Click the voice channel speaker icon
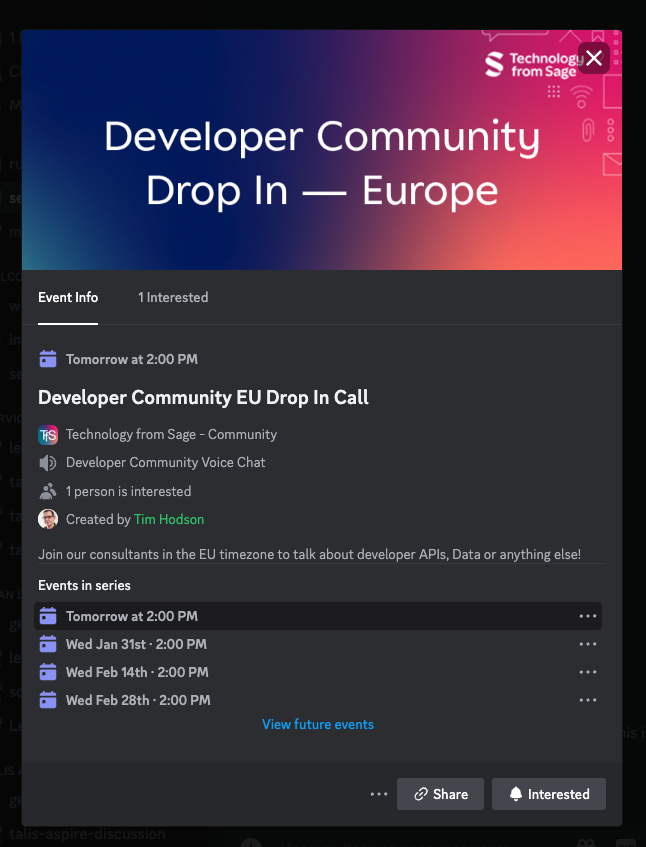The width and height of the screenshot is (646, 847). (x=48, y=463)
